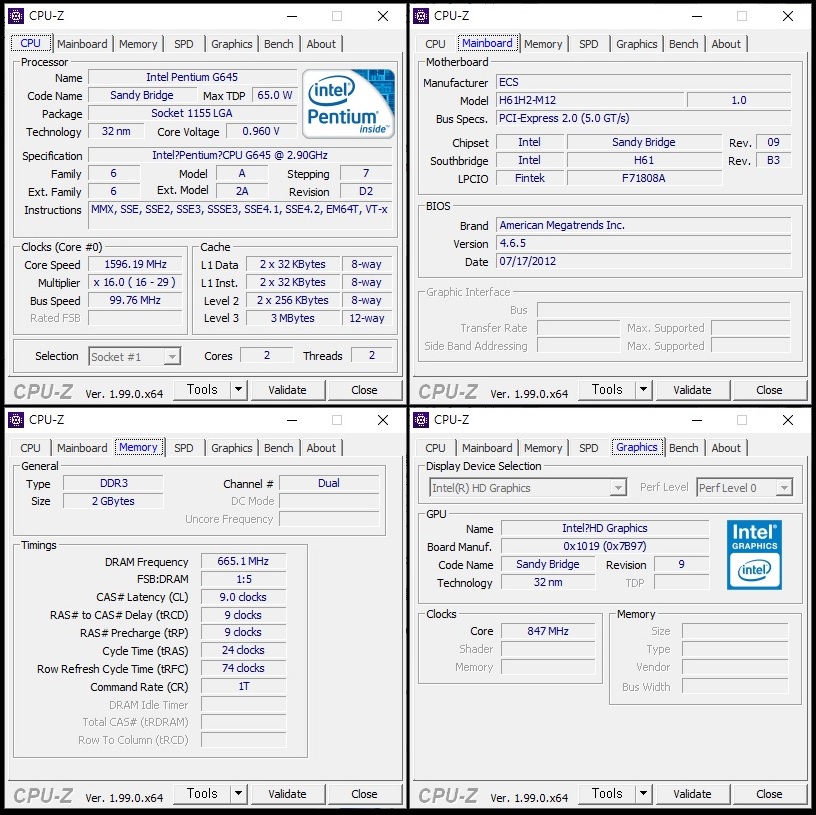The image size is (816, 815).
Task: Click the processor name field 'Intel Pentium G645'
Action: tap(192, 77)
